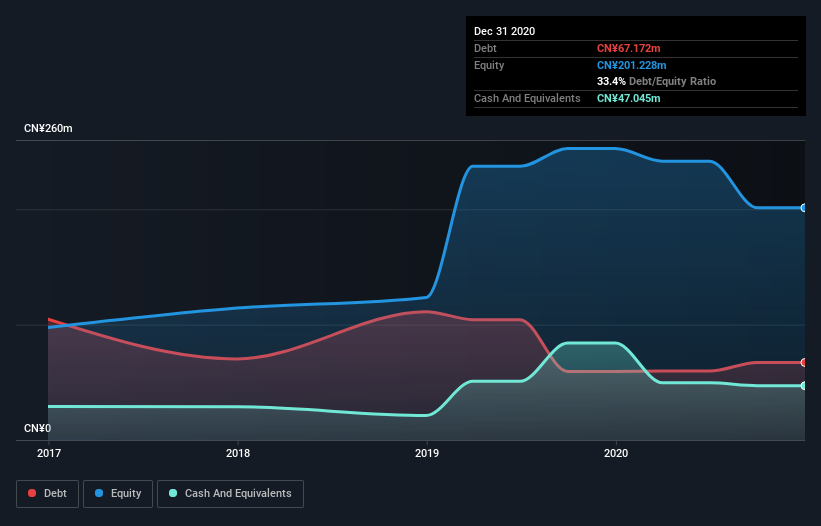This screenshot has width=821, height=526.
Task: Click the cash value CN¥47.045m
Action: 628,98
